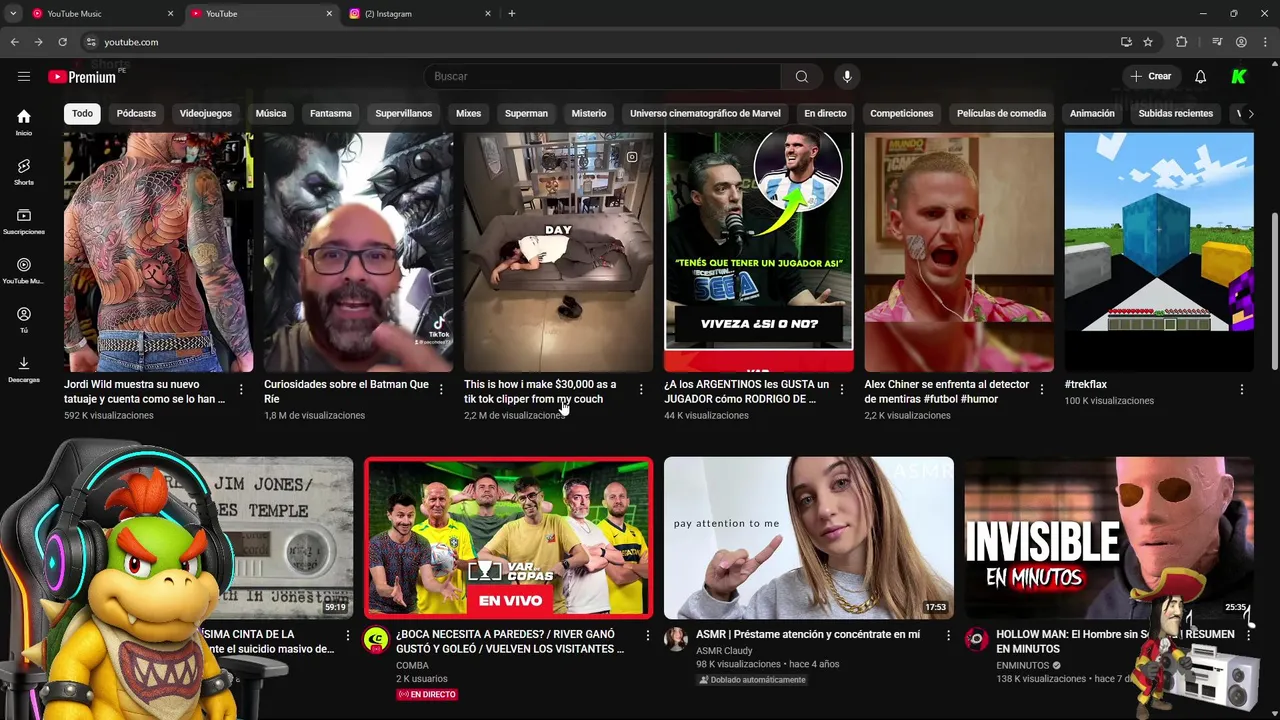Click the Buscar search field

[x=604, y=76]
